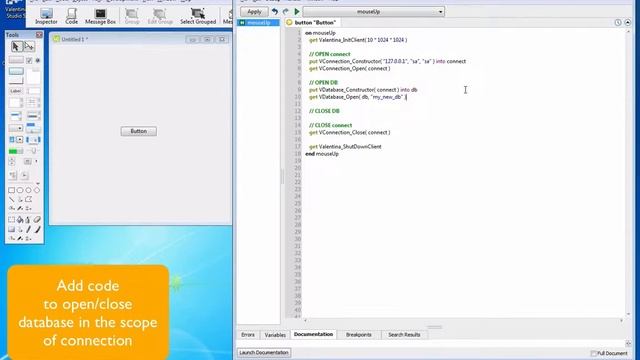
Task: Toggle the Full Document checkbox
Action: (593, 353)
